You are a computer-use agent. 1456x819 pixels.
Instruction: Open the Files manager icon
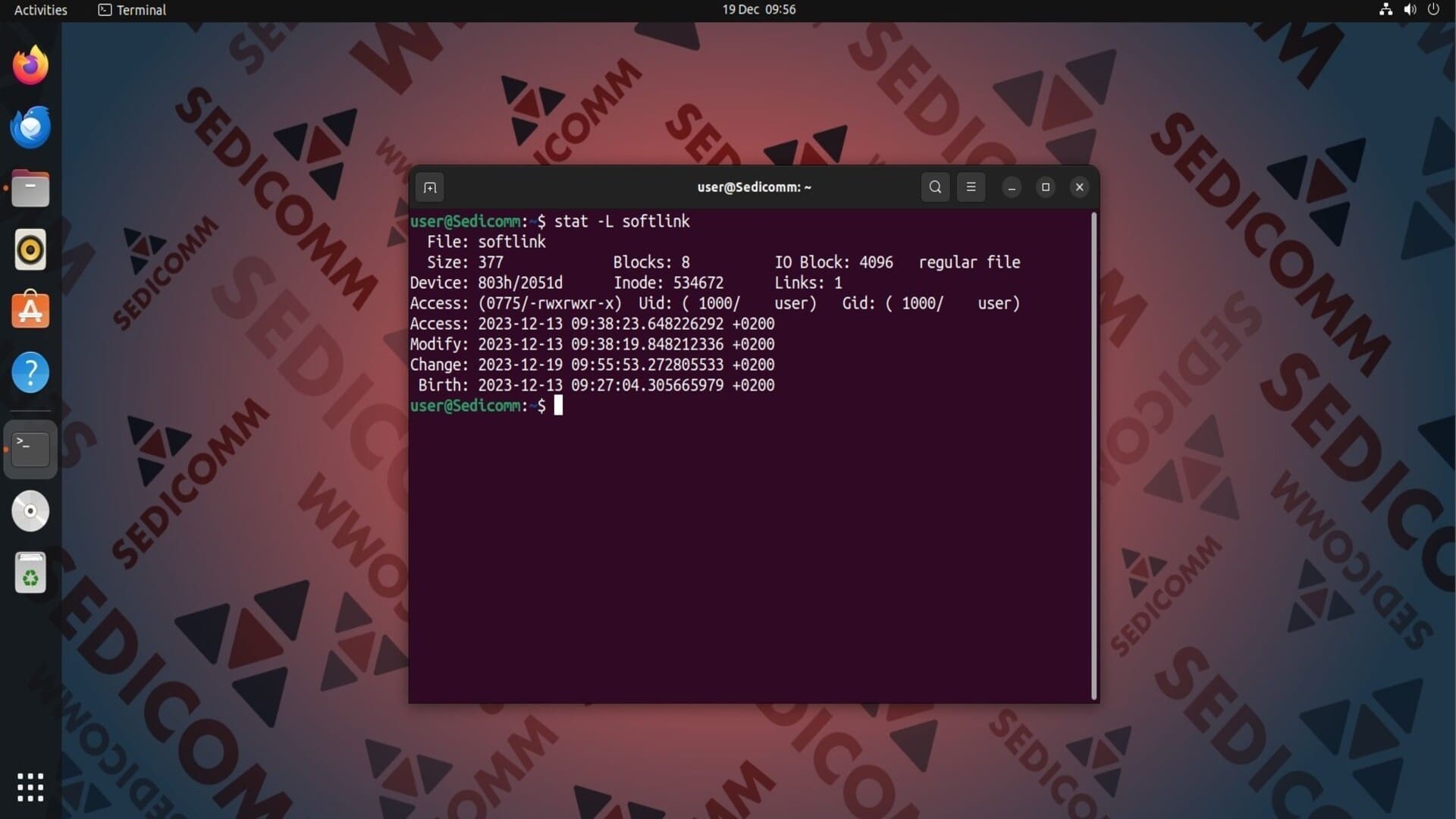tap(30, 189)
